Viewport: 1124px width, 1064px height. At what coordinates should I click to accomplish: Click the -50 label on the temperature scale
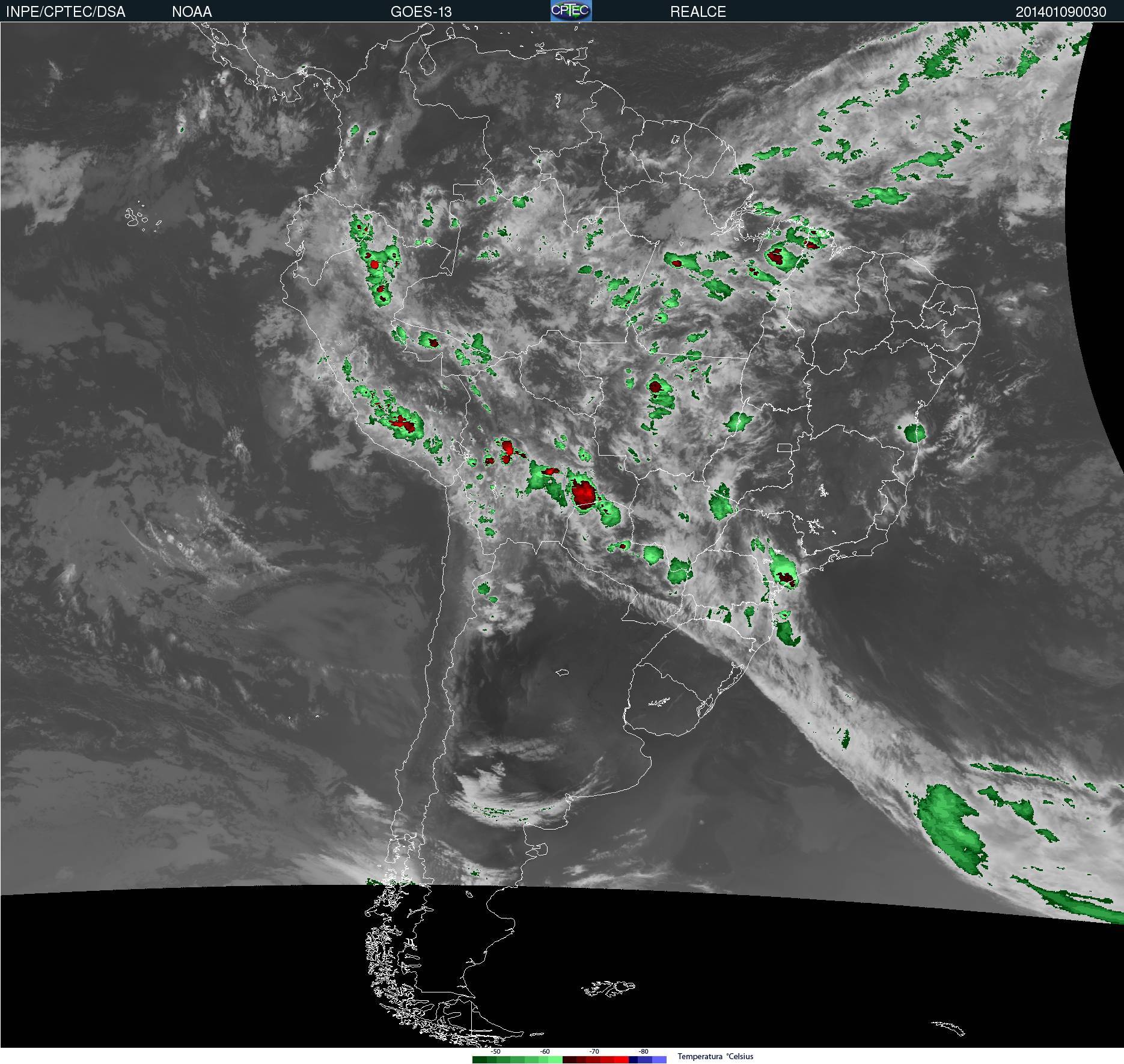point(495,1051)
